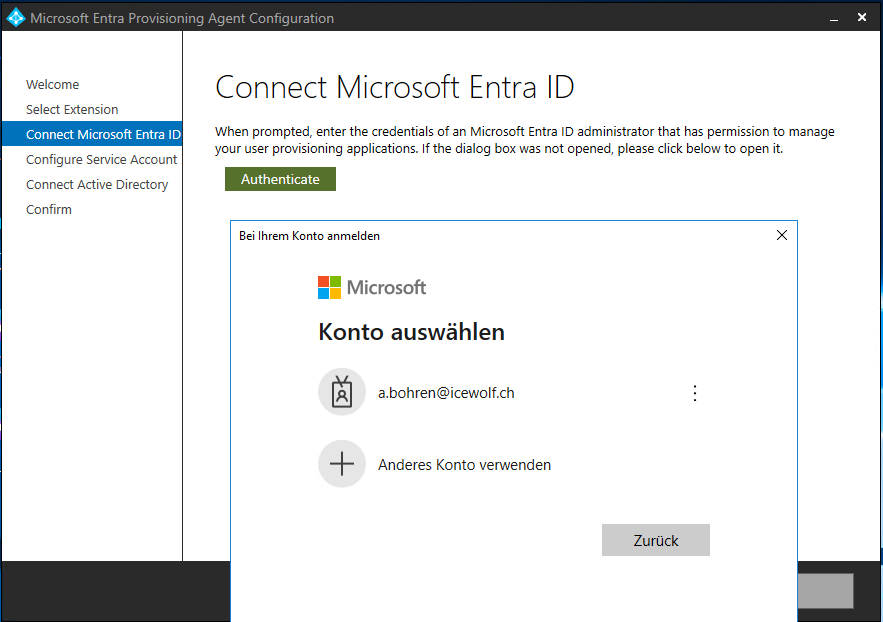Click the account badge icon for a.bohren
Viewport: 883px width, 622px height.
pyautogui.click(x=342, y=393)
